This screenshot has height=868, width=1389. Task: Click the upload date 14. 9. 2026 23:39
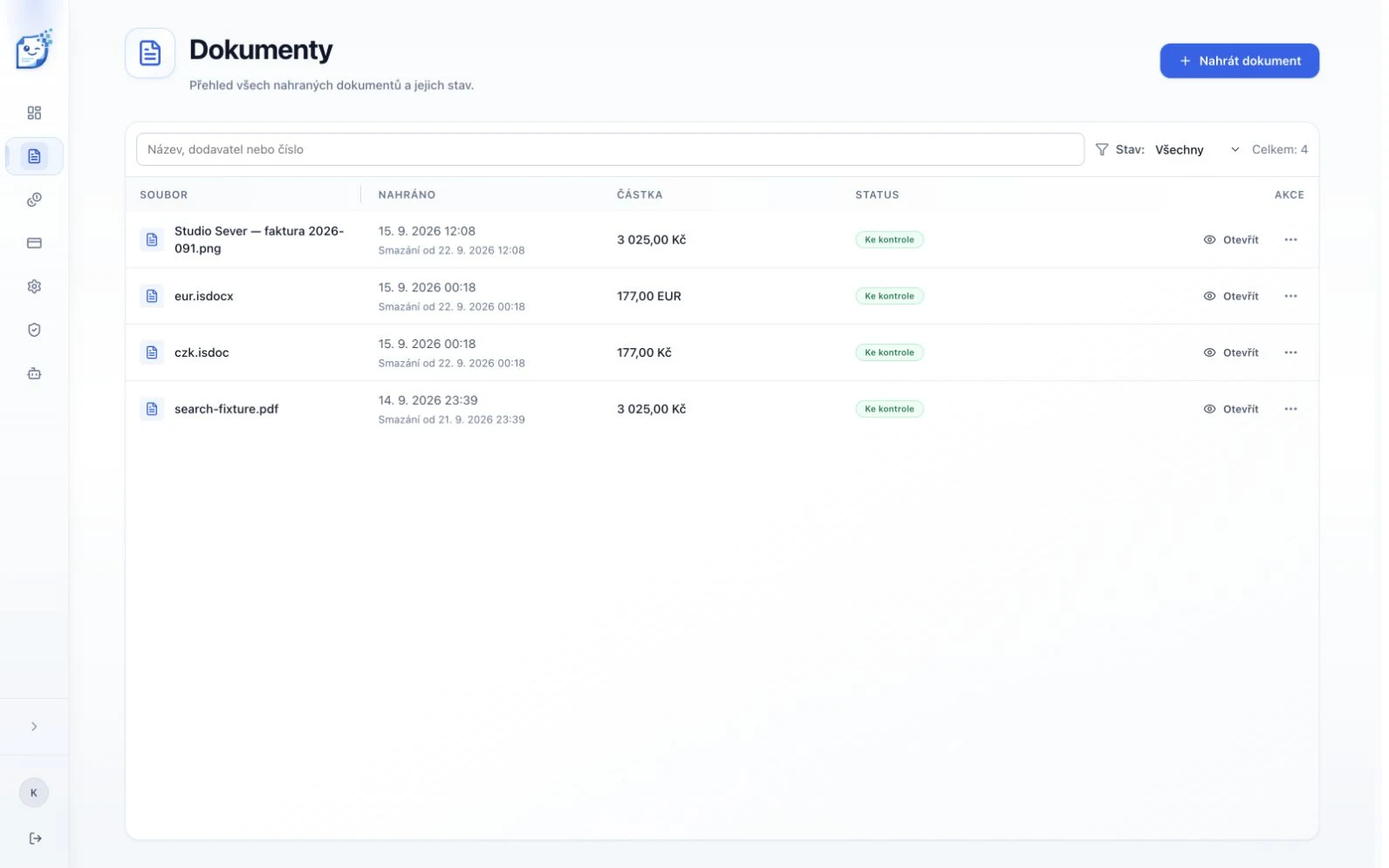tap(428, 400)
